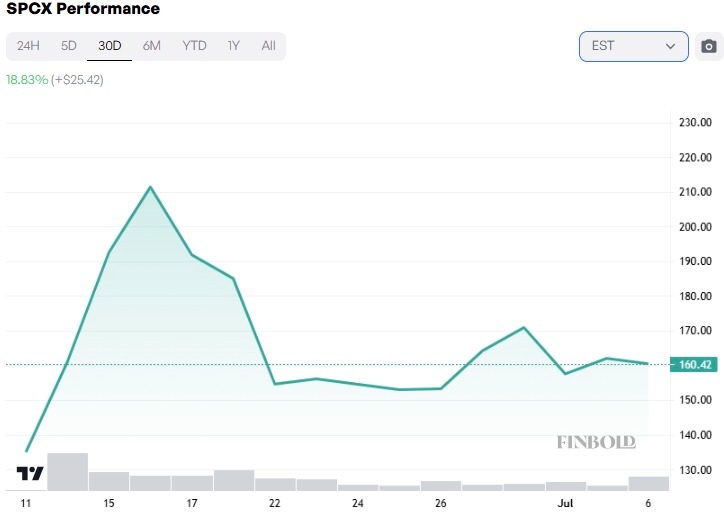Click date label 24 on time axis
The height and width of the screenshot is (517, 724).
tap(357, 503)
